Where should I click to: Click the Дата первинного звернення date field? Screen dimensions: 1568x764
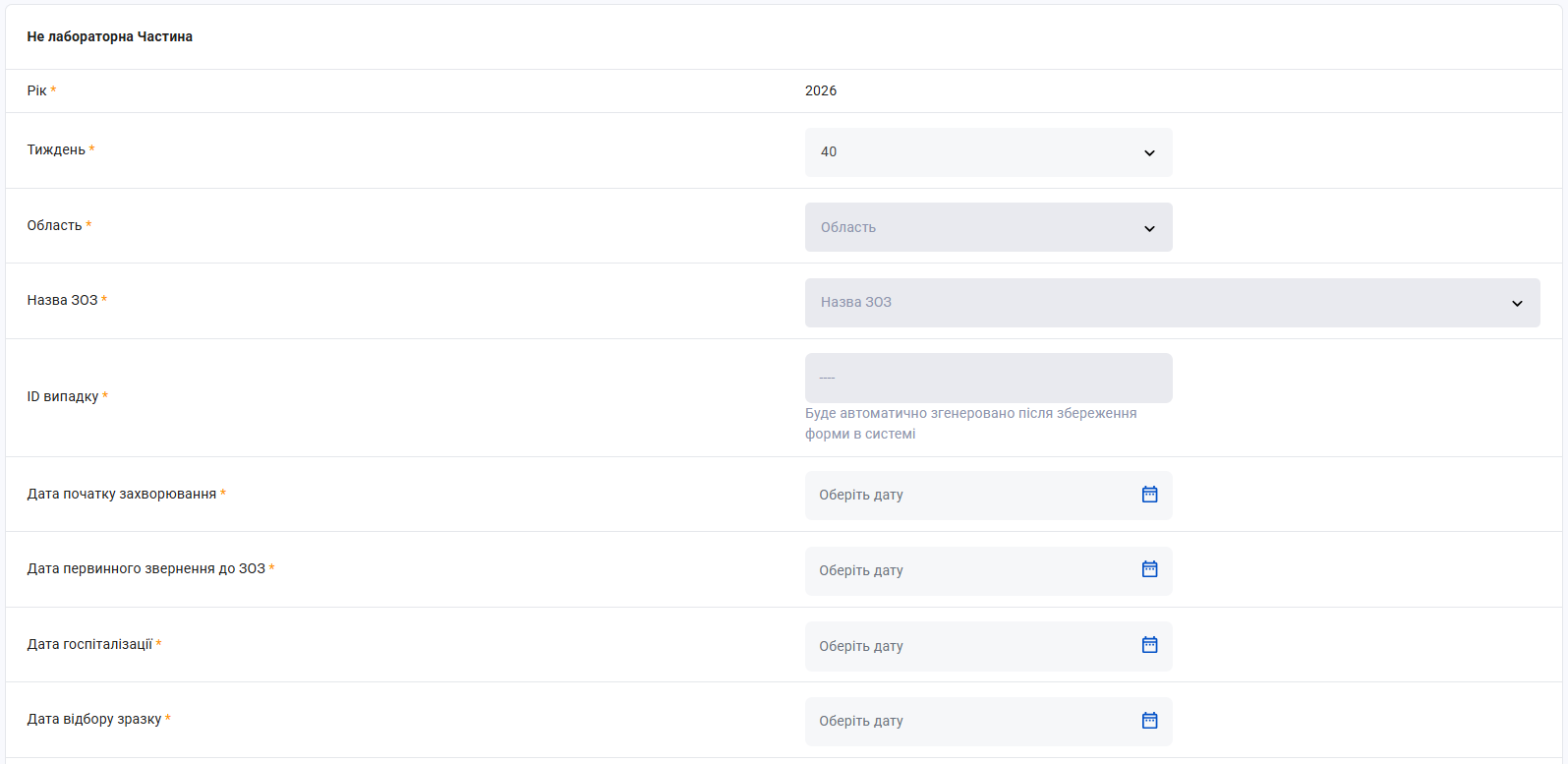tap(988, 571)
